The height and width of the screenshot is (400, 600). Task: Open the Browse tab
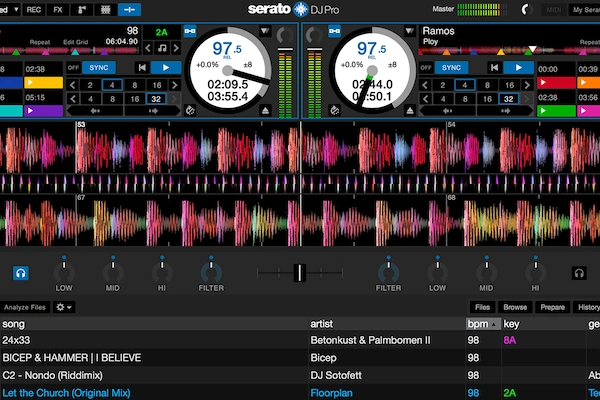pos(515,307)
